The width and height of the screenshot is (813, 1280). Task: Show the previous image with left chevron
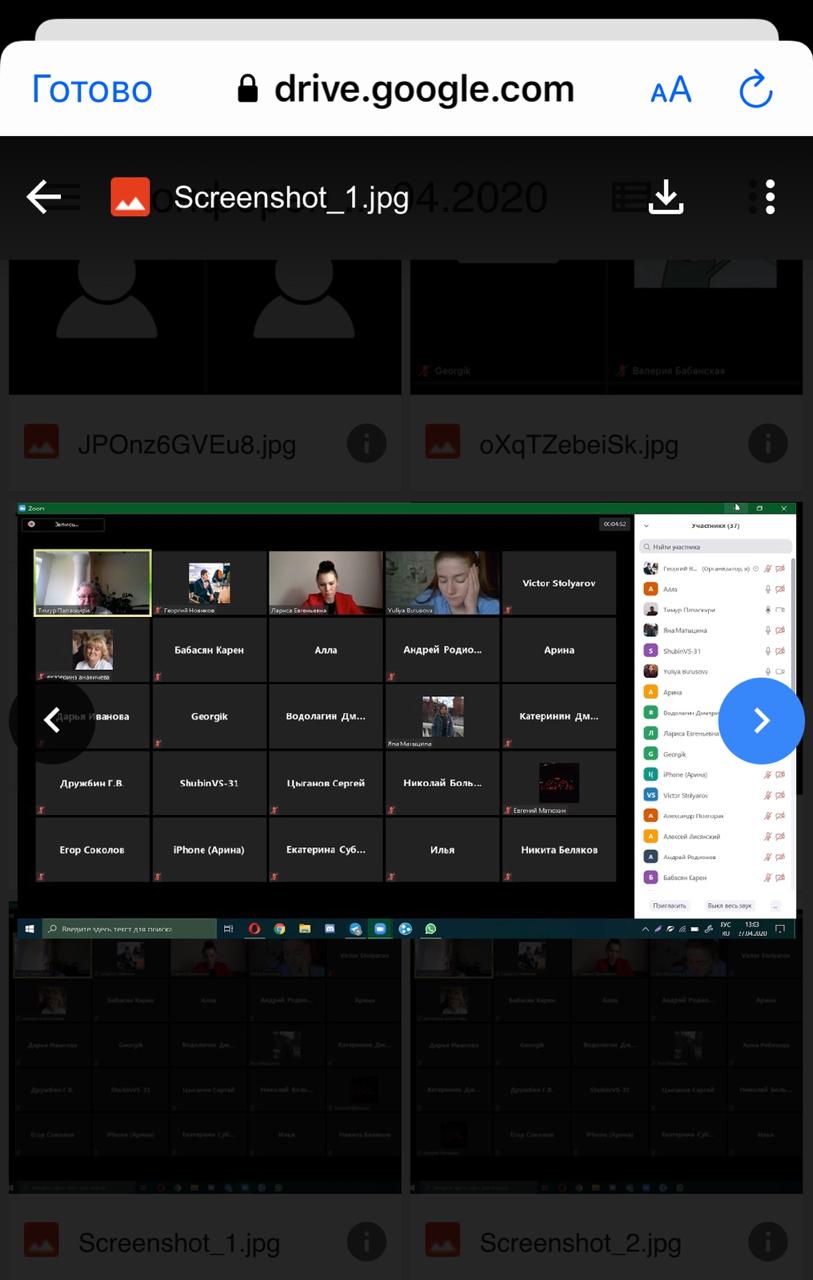click(x=52, y=721)
